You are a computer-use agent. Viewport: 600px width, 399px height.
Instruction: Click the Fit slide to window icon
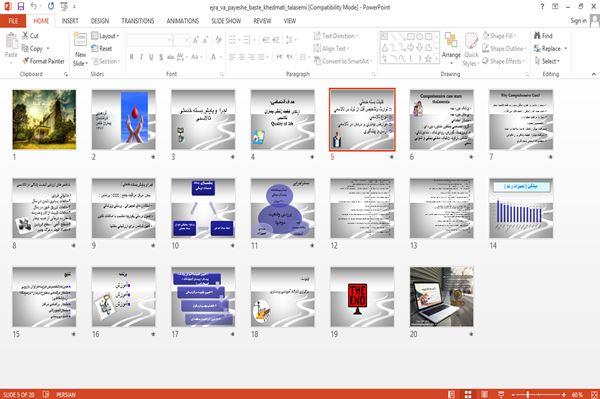click(x=594, y=394)
